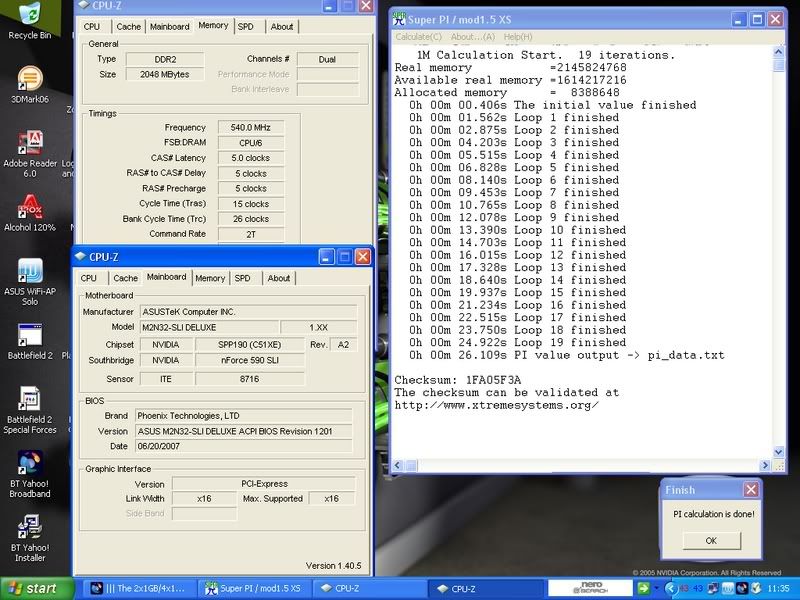Click the Channels value 'Dual'

[x=328, y=59]
